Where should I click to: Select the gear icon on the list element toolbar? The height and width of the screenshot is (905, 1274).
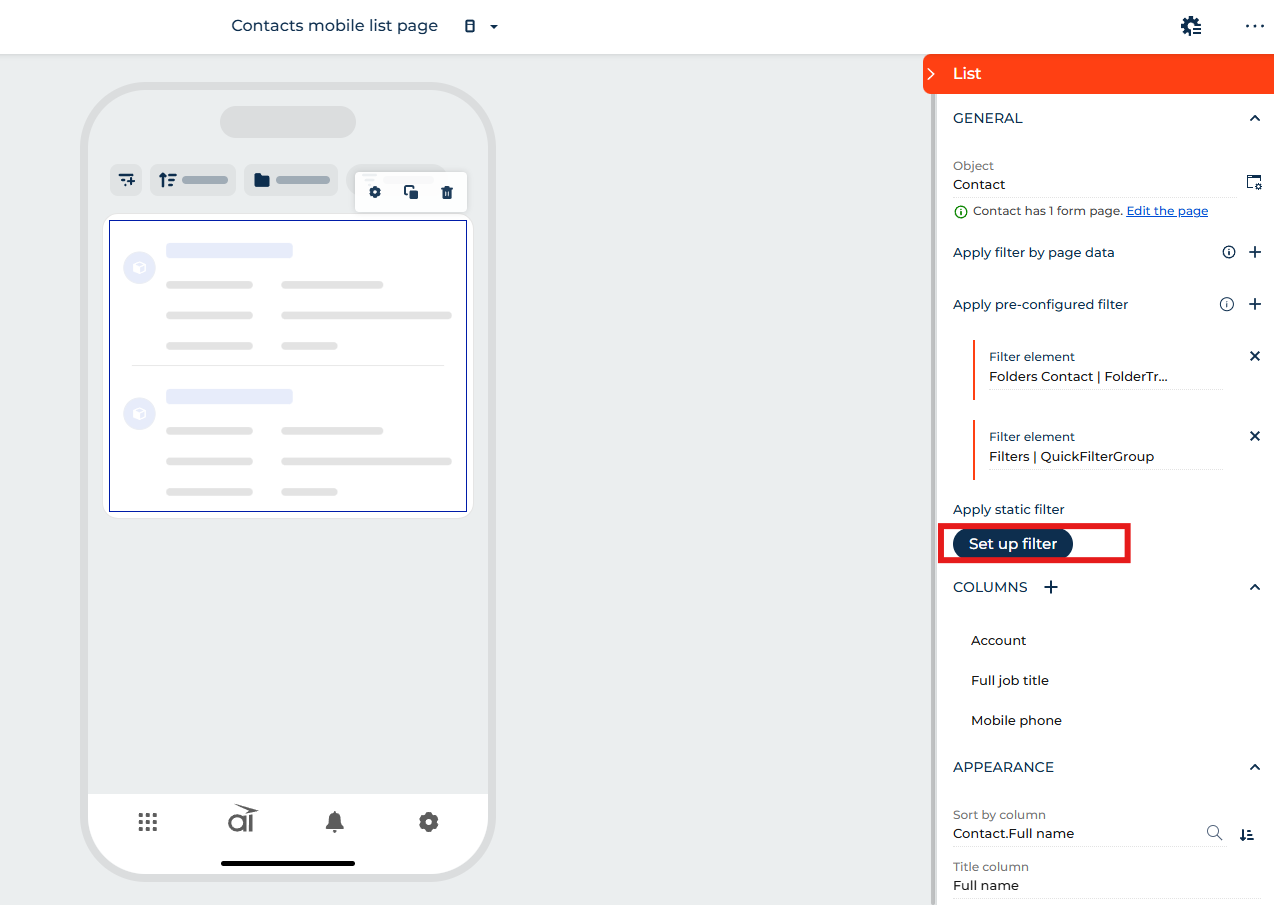pos(375,192)
